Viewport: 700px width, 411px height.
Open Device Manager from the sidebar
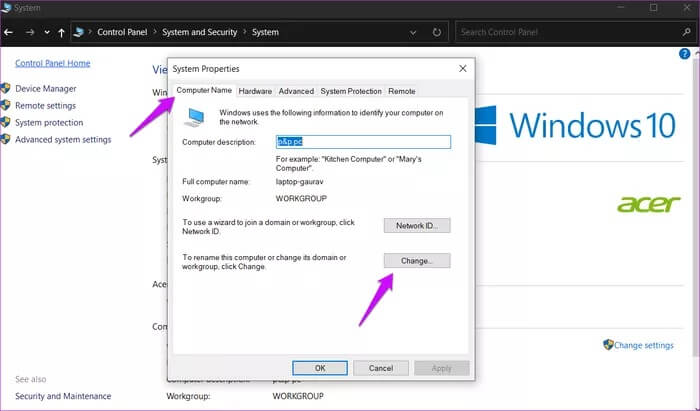[x=46, y=88]
